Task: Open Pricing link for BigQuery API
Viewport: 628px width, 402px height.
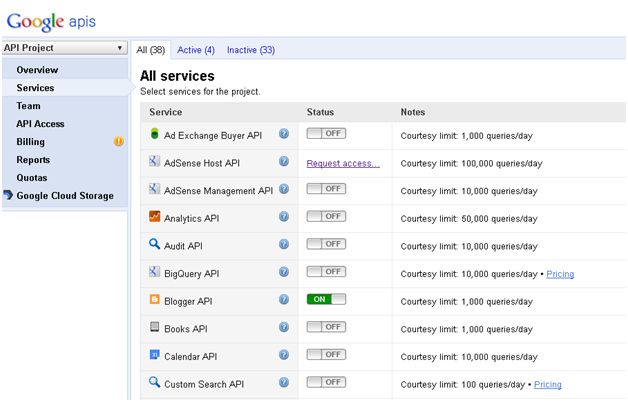Action: tap(560, 274)
